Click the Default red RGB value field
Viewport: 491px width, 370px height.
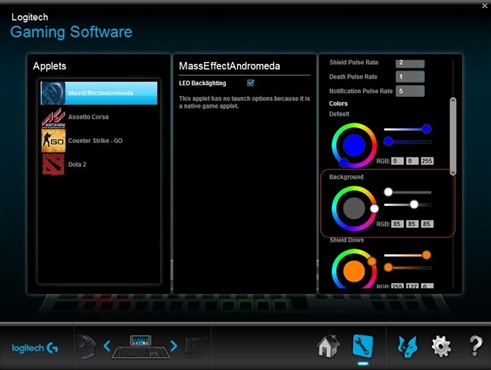coord(397,161)
